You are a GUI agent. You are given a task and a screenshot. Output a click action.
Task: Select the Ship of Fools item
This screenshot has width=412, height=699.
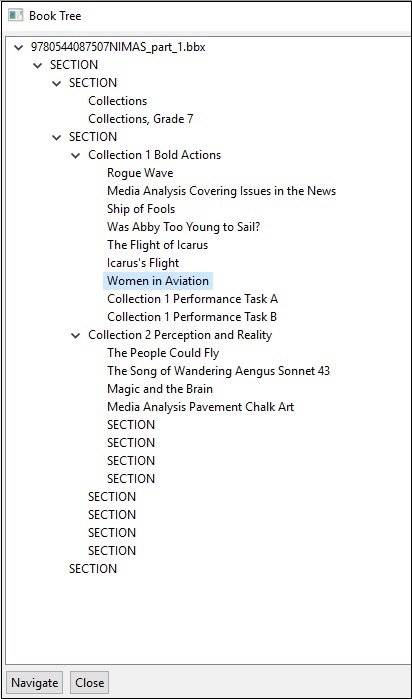pyautogui.click(x=141, y=209)
